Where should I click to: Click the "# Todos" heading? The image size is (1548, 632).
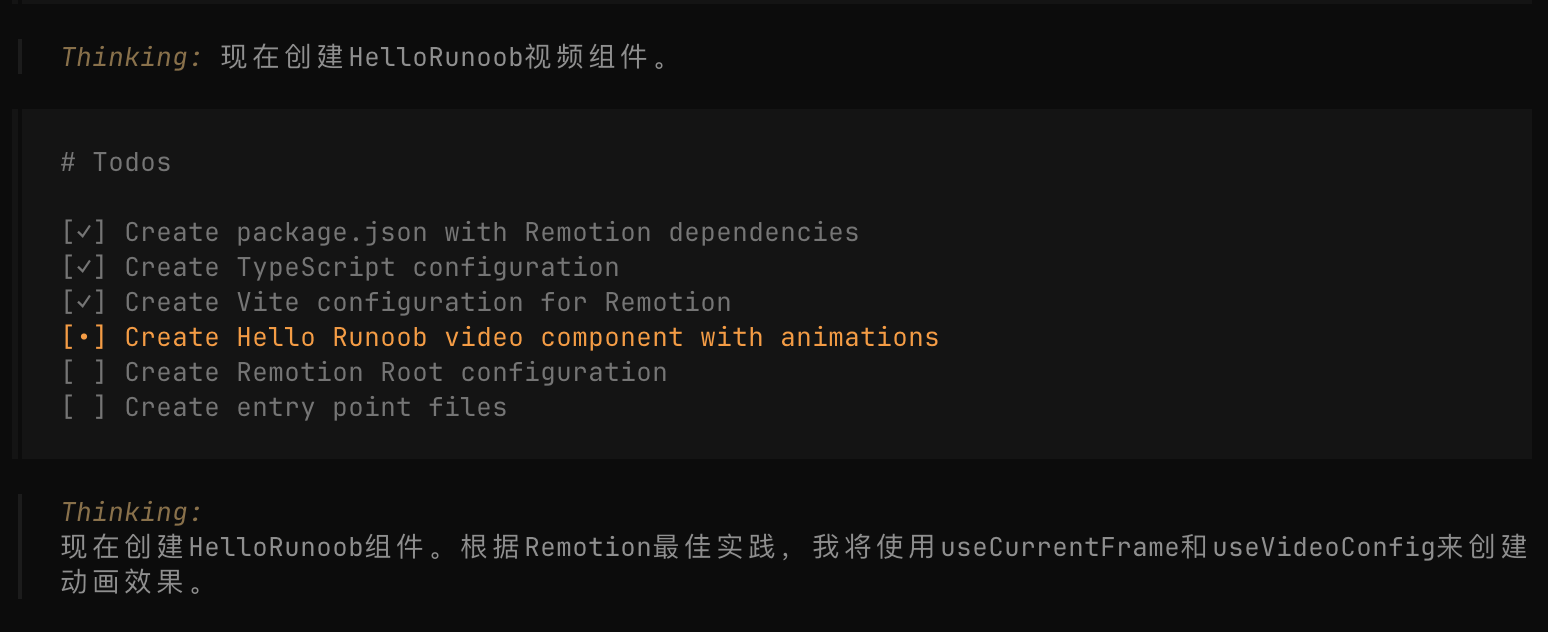116,163
